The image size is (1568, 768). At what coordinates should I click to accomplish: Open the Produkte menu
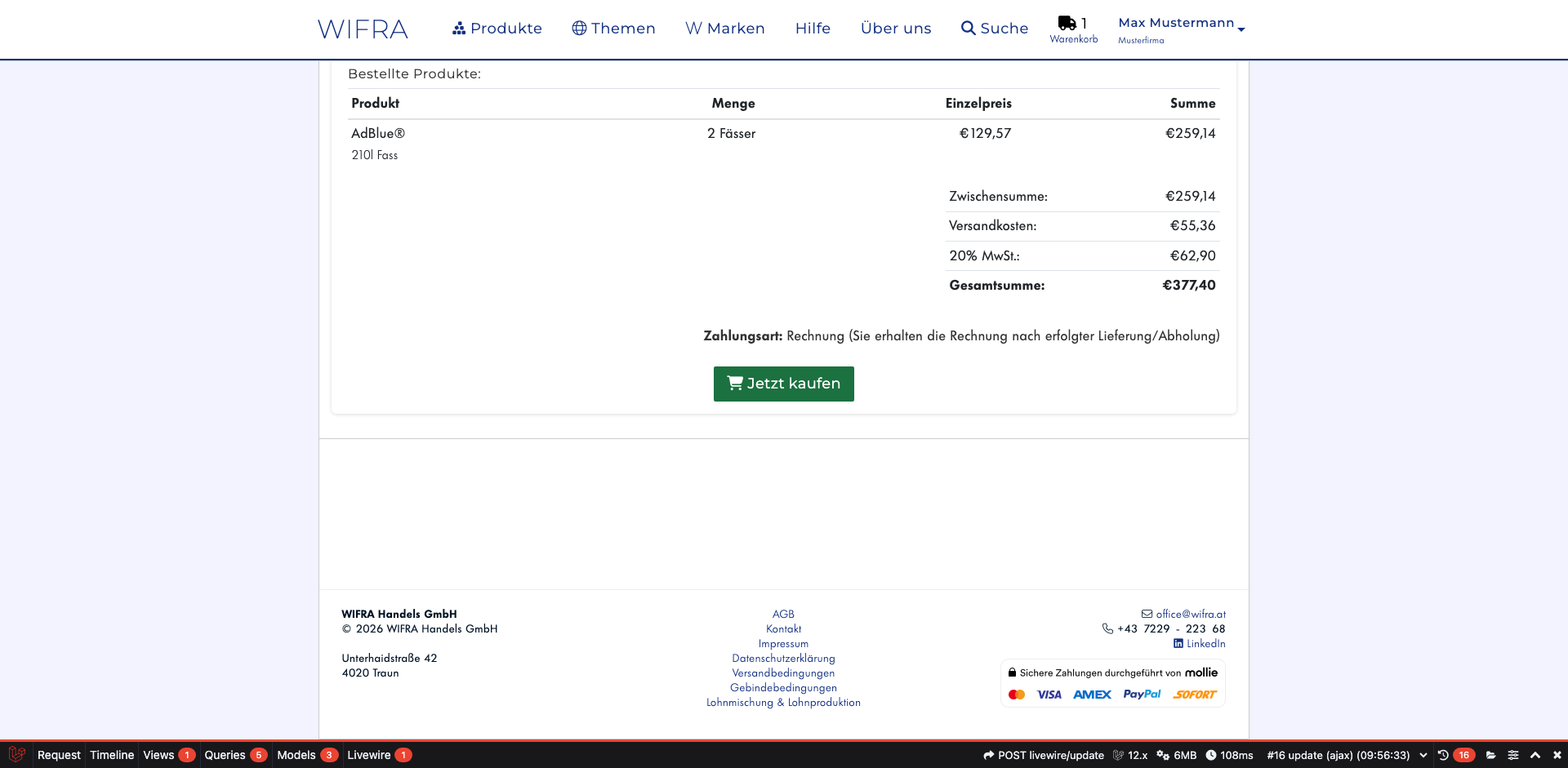pos(497,29)
